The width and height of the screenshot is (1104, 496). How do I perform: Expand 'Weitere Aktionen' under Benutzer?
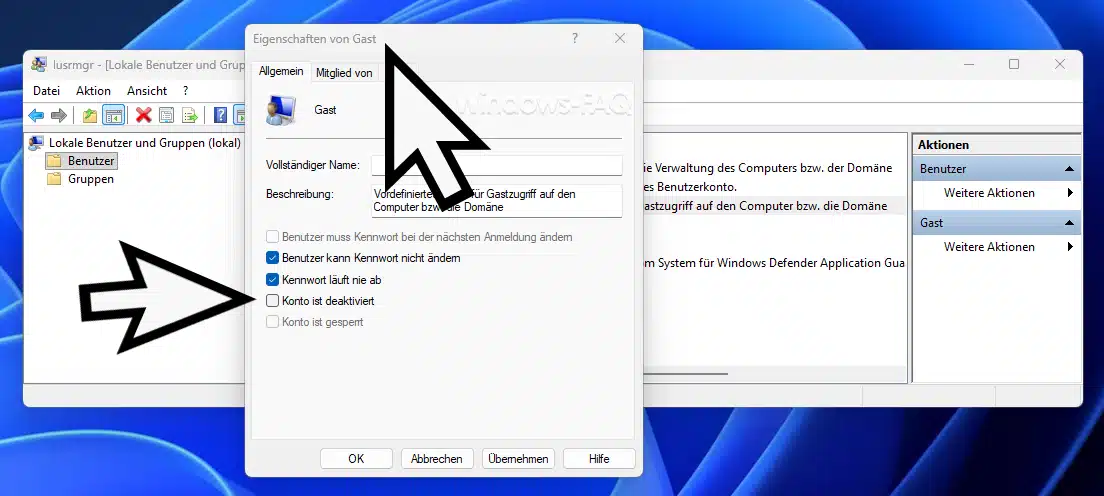click(x=990, y=193)
